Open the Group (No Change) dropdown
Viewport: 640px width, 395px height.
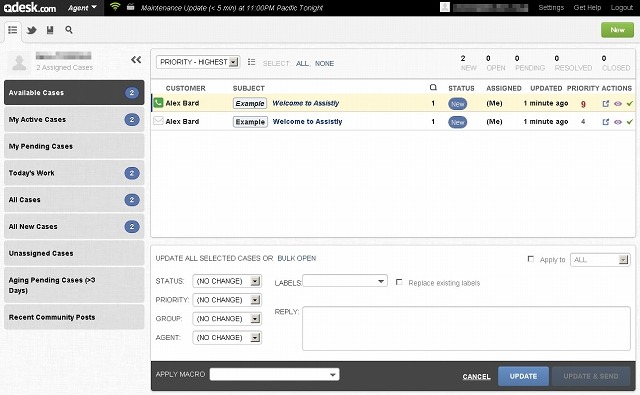click(x=227, y=319)
